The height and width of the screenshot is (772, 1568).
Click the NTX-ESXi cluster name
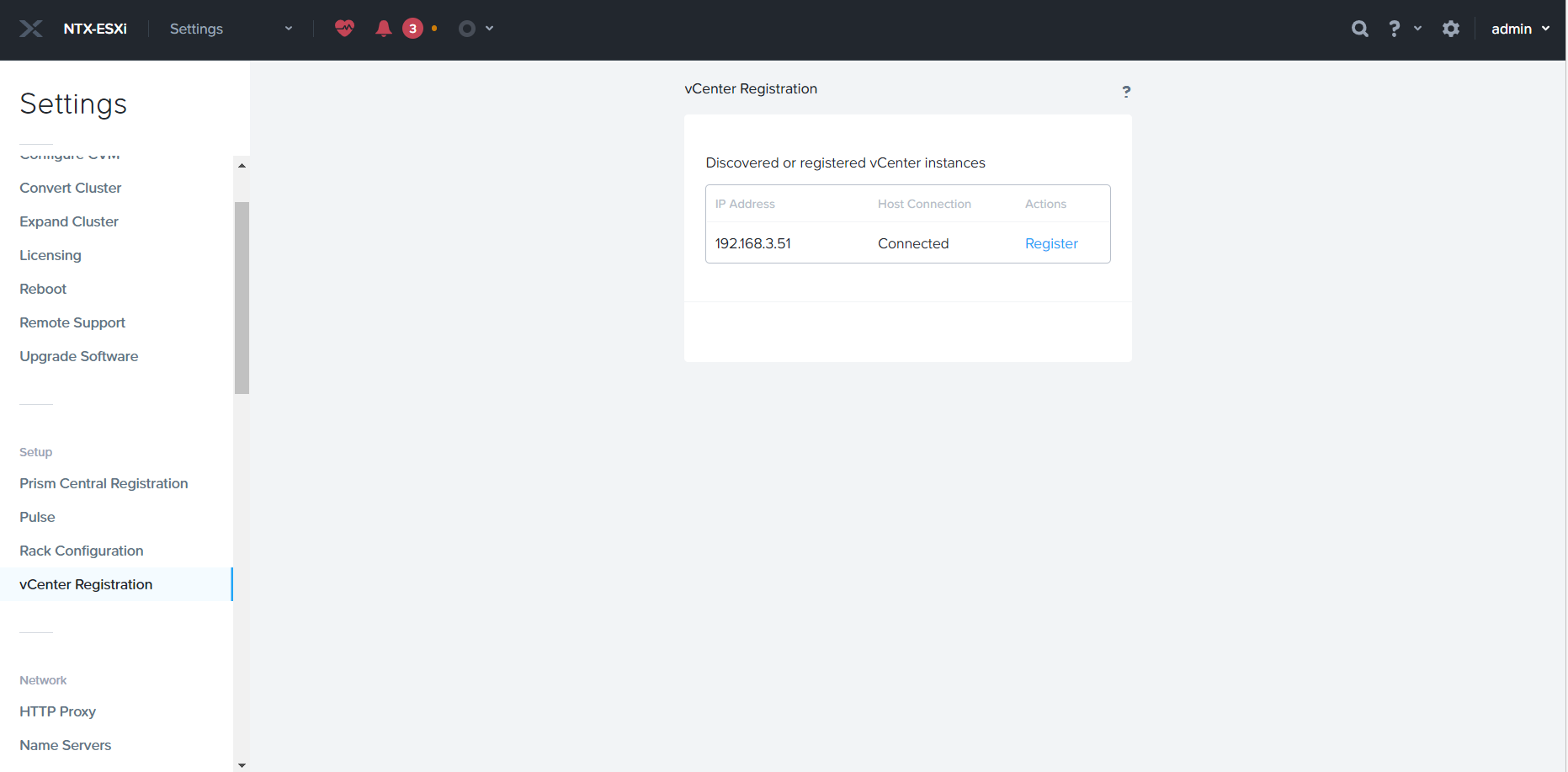tap(95, 29)
